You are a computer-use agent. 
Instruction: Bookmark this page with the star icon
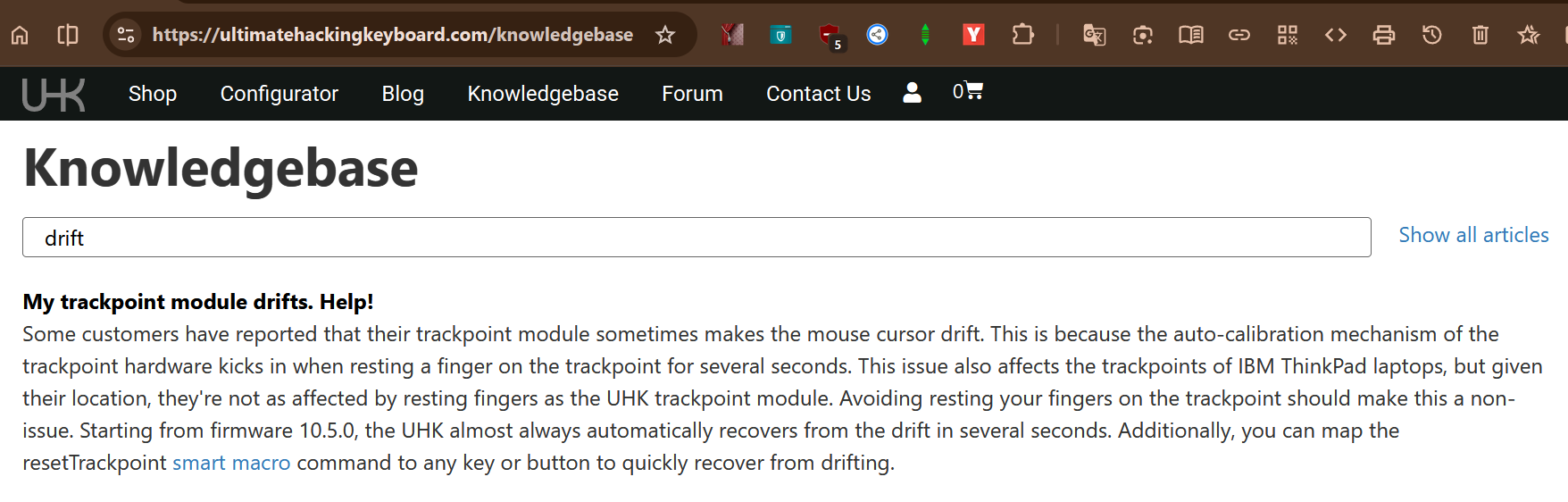[x=665, y=35]
